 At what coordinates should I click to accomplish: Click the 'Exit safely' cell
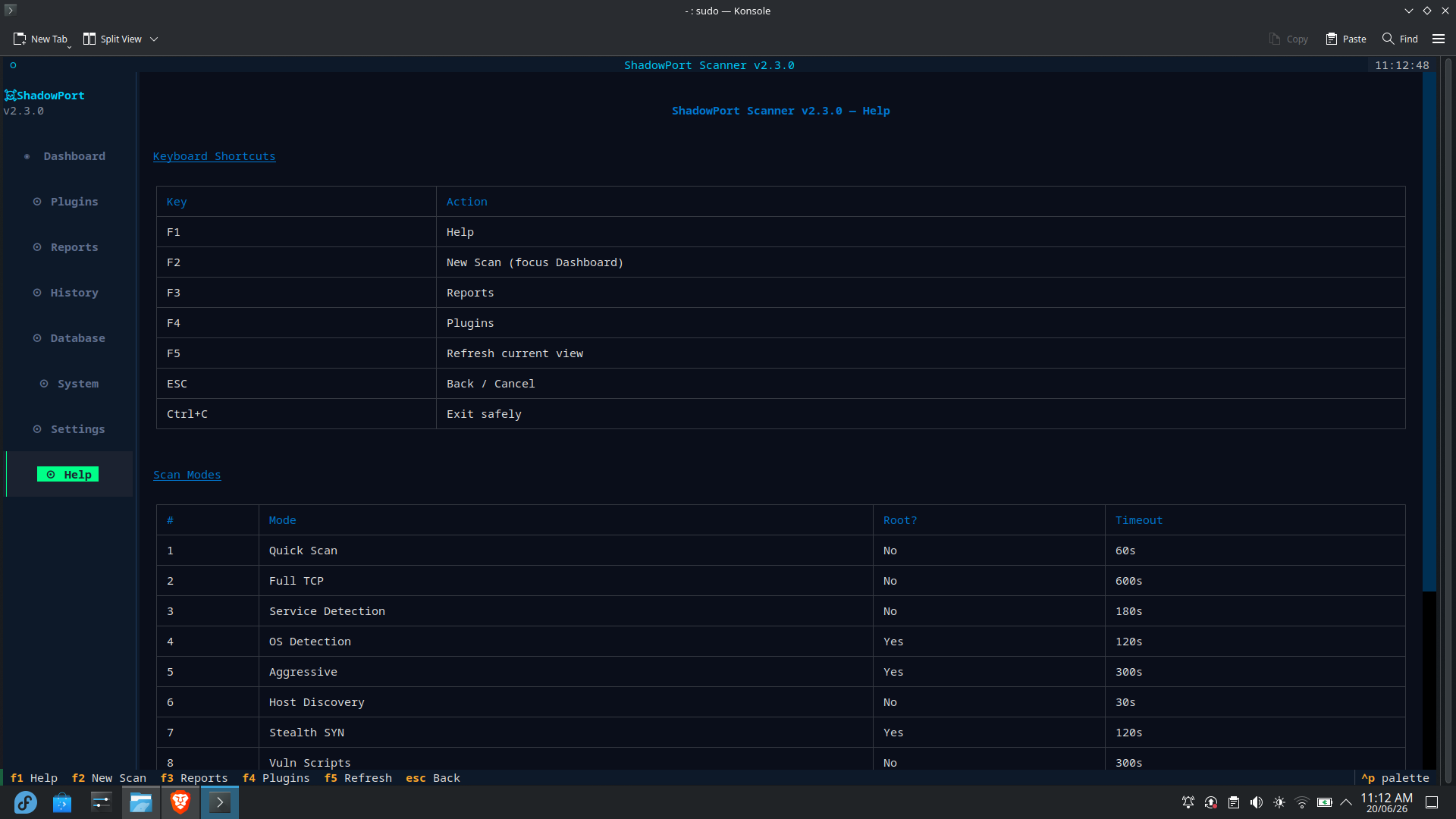921,414
